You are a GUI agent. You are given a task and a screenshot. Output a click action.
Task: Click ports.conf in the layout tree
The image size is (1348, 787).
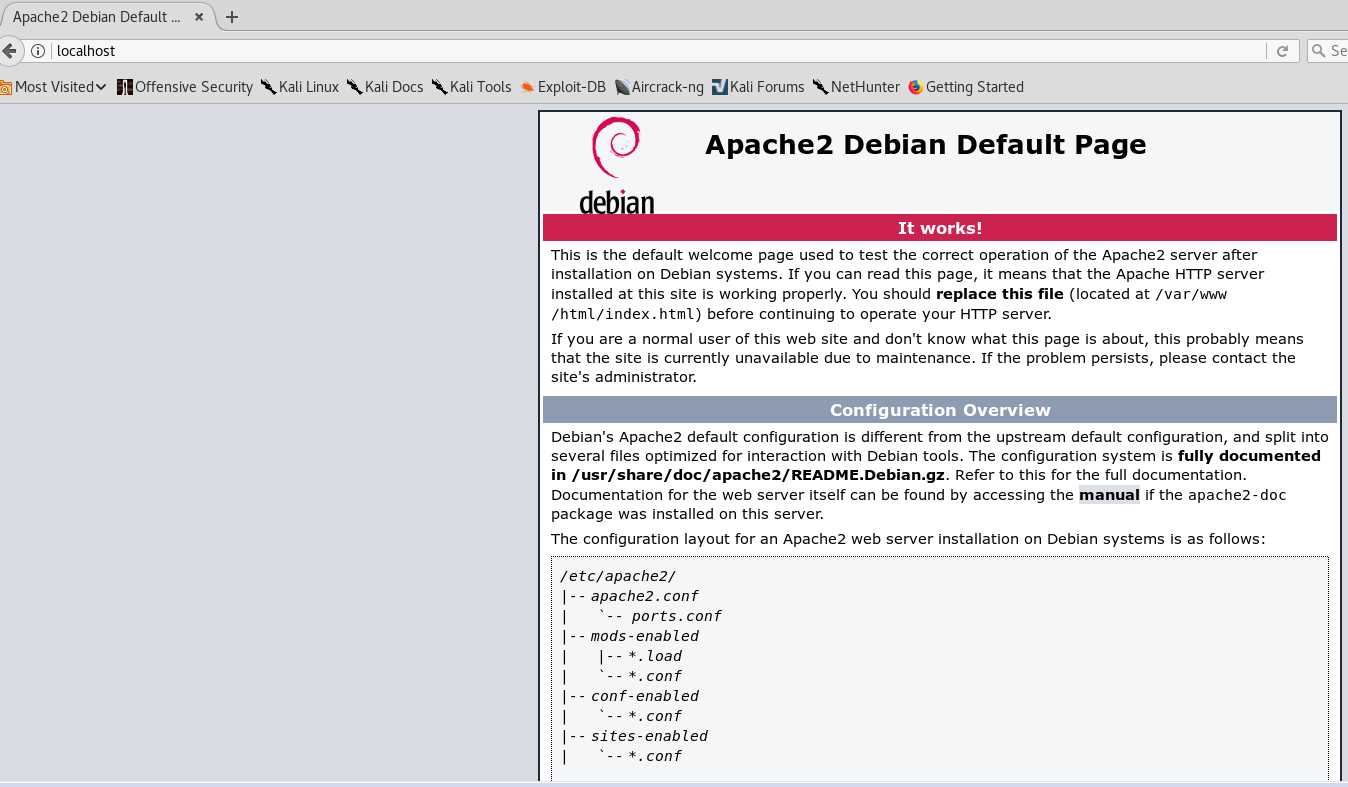(676, 616)
